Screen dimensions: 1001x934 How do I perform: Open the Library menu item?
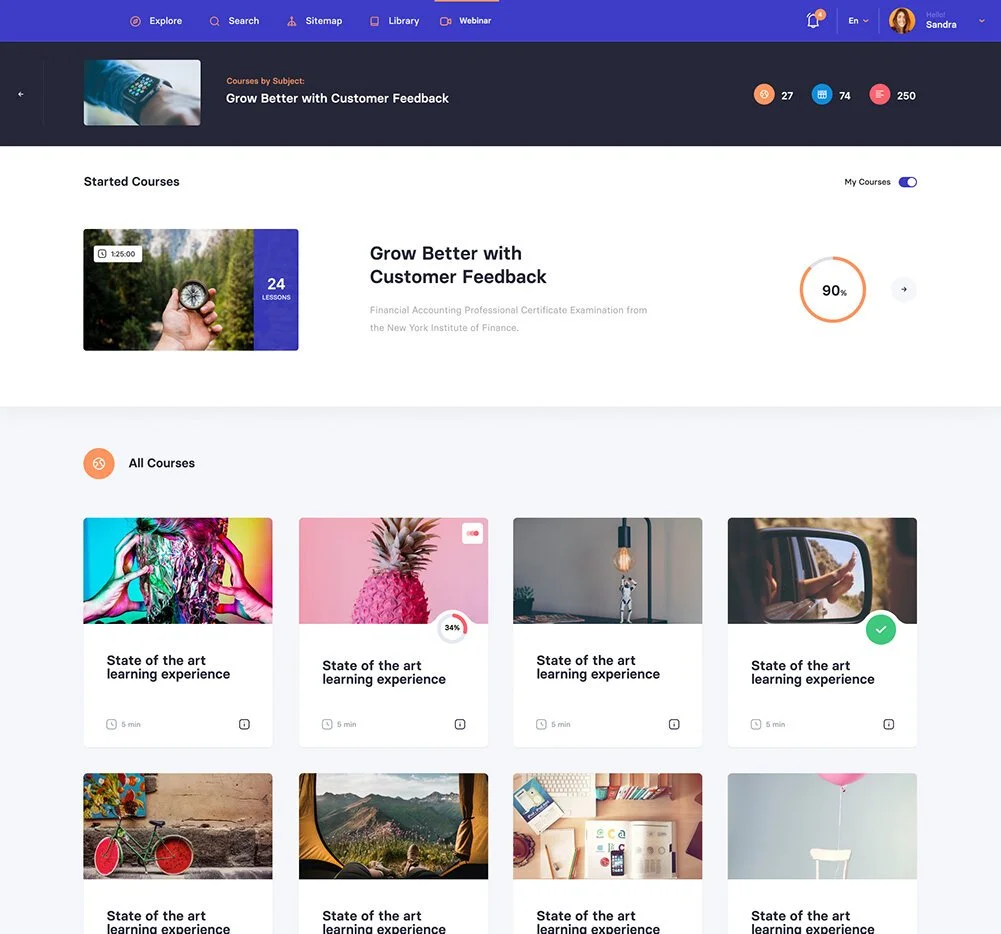click(x=395, y=21)
